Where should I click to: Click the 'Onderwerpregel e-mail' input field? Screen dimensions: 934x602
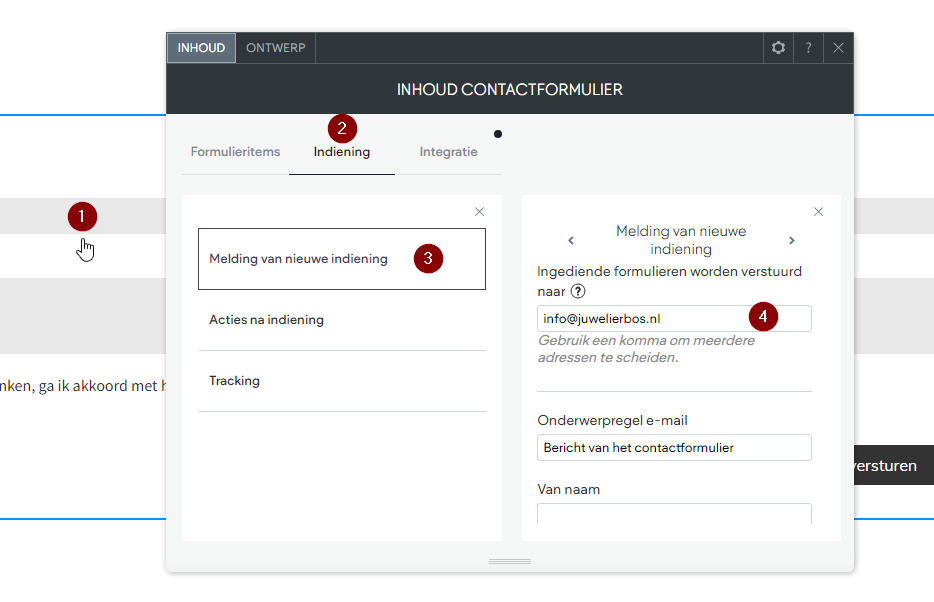pos(674,447)
